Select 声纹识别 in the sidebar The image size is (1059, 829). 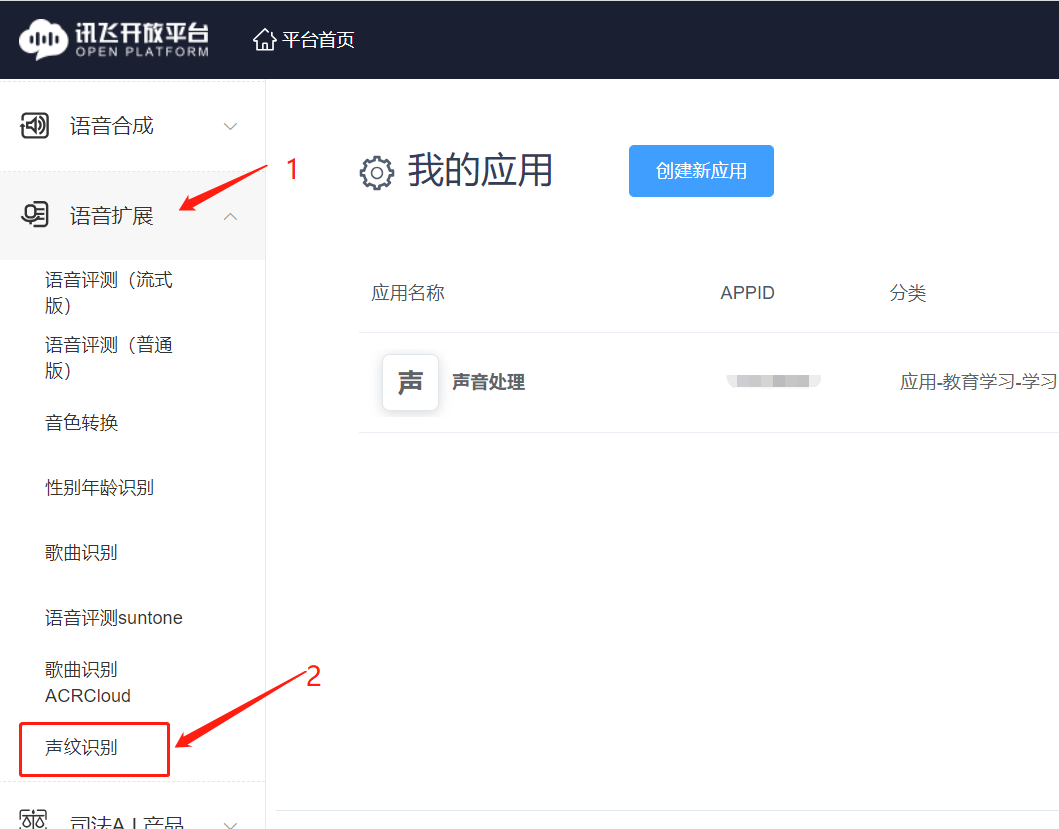pos(82,748)
